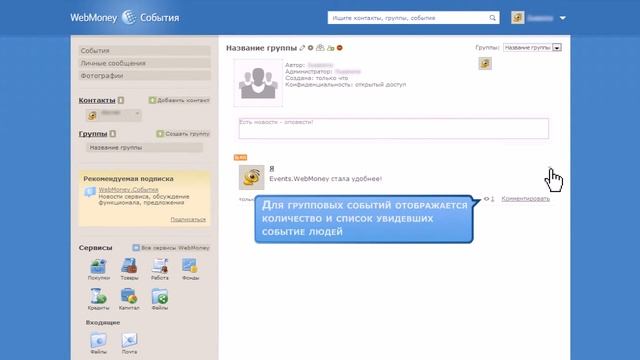Open Личные сообщения in the sidebar
Screen dimensions: 640x360
point(144,63)
